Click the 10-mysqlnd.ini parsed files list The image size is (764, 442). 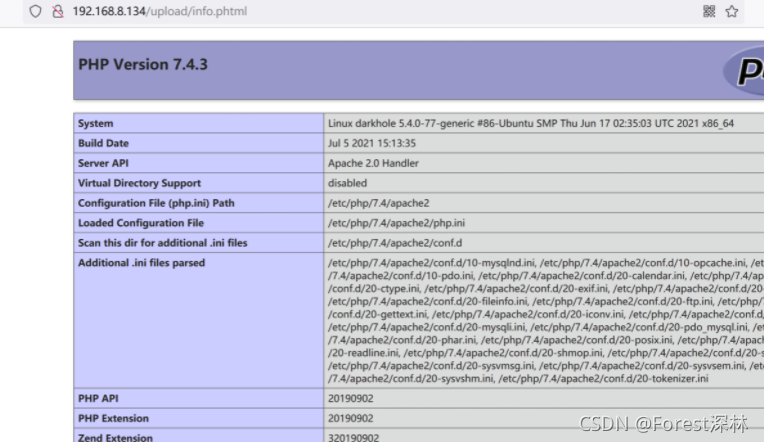tap(546, 320)
